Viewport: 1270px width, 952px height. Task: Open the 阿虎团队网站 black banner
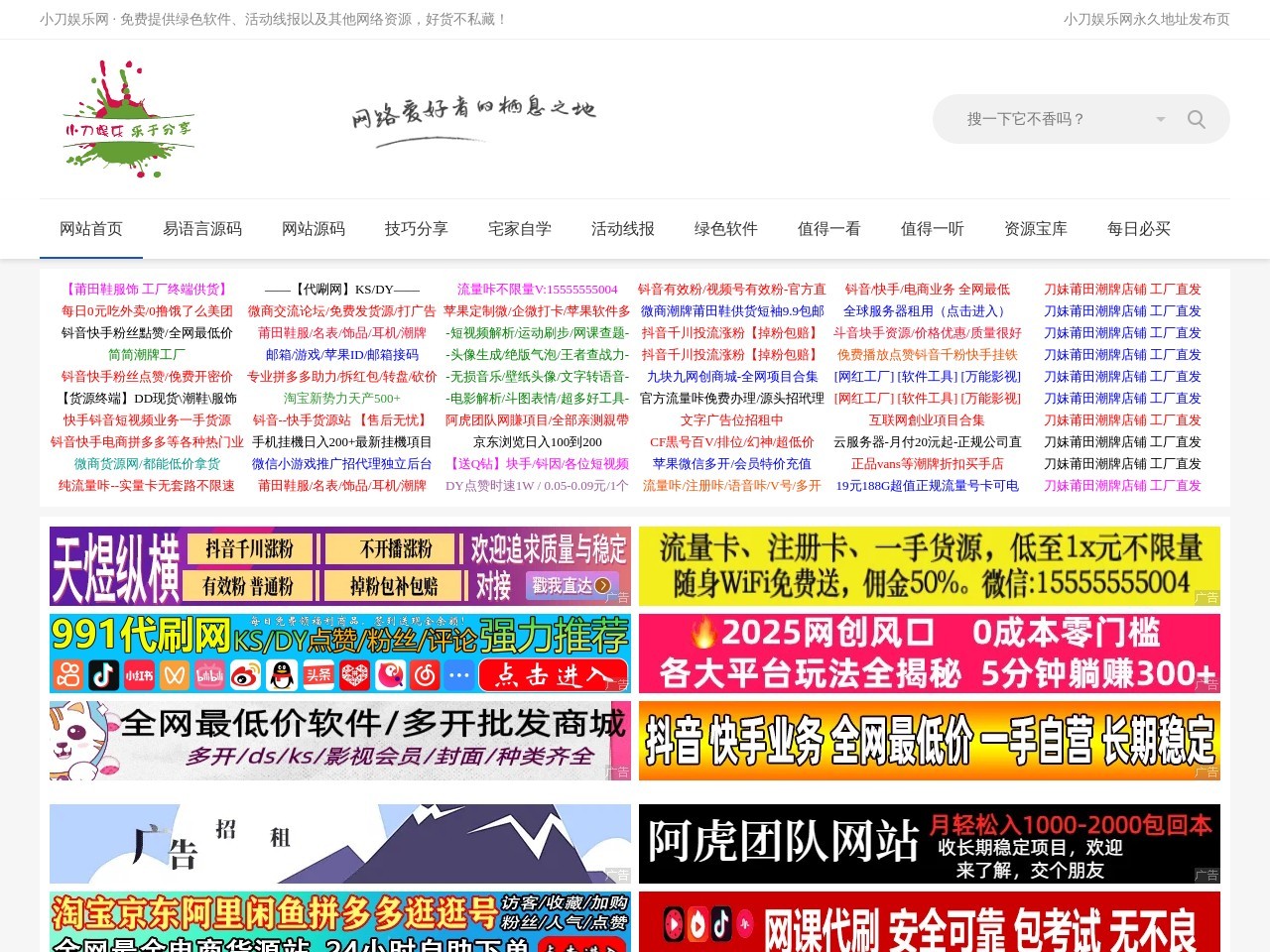[x=930, y=844]
